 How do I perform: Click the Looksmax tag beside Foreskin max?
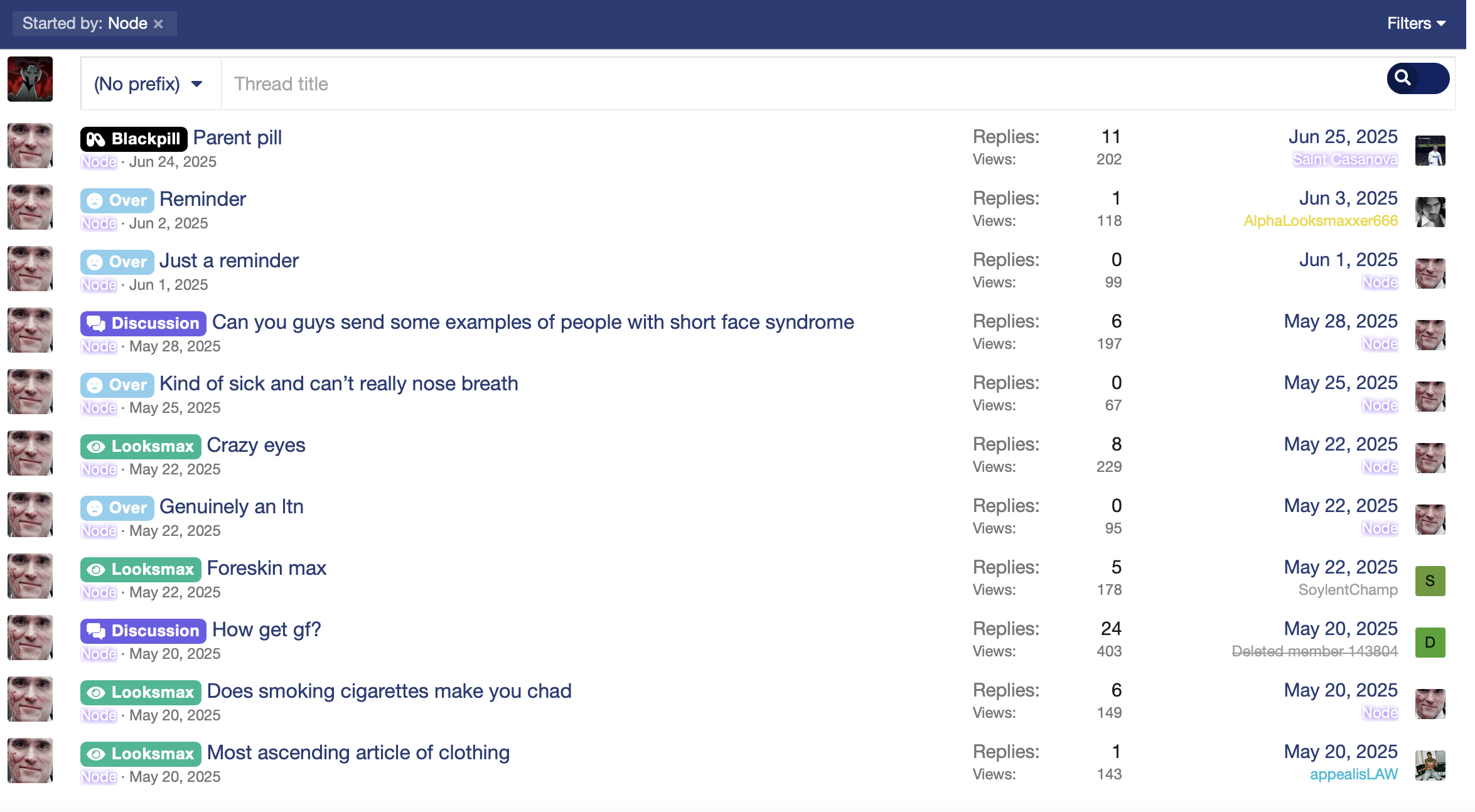tap(141, 569)
